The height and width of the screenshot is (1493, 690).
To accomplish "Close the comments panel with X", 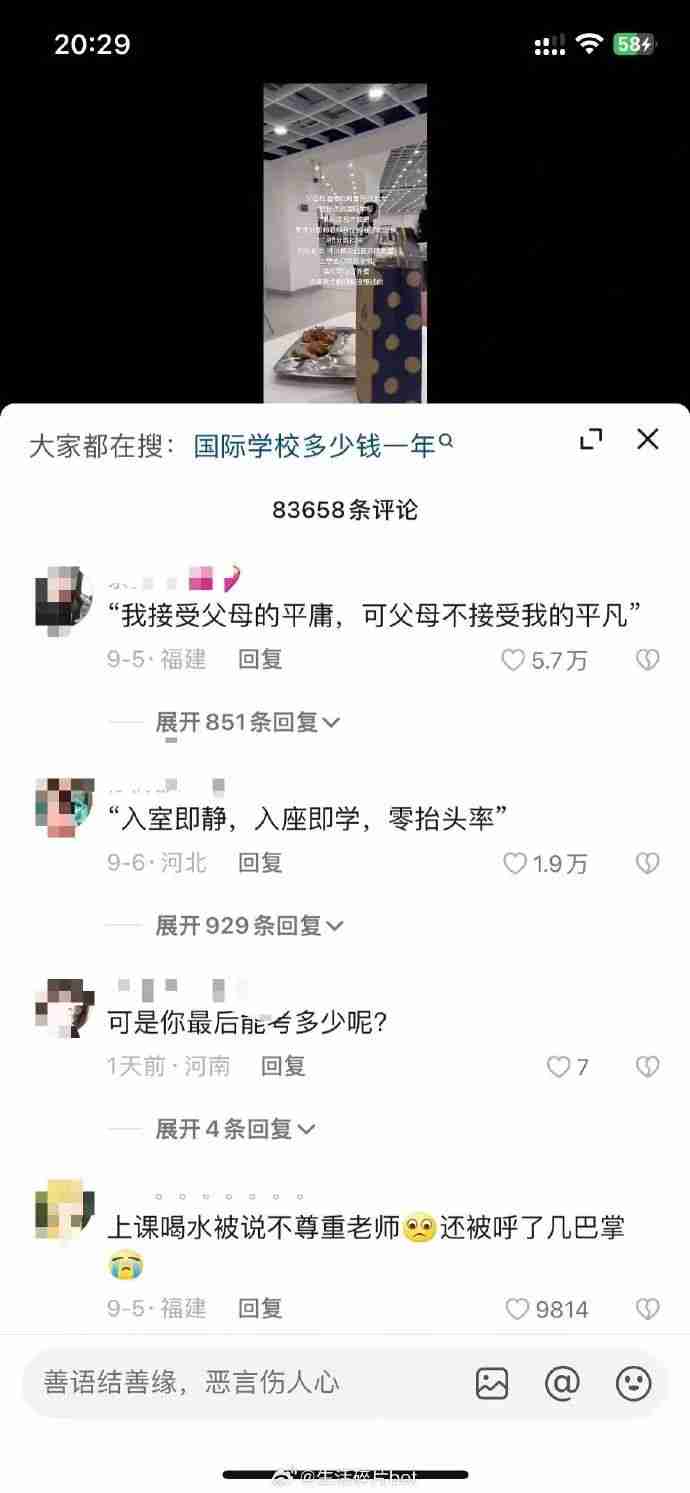I will [648, 439].
